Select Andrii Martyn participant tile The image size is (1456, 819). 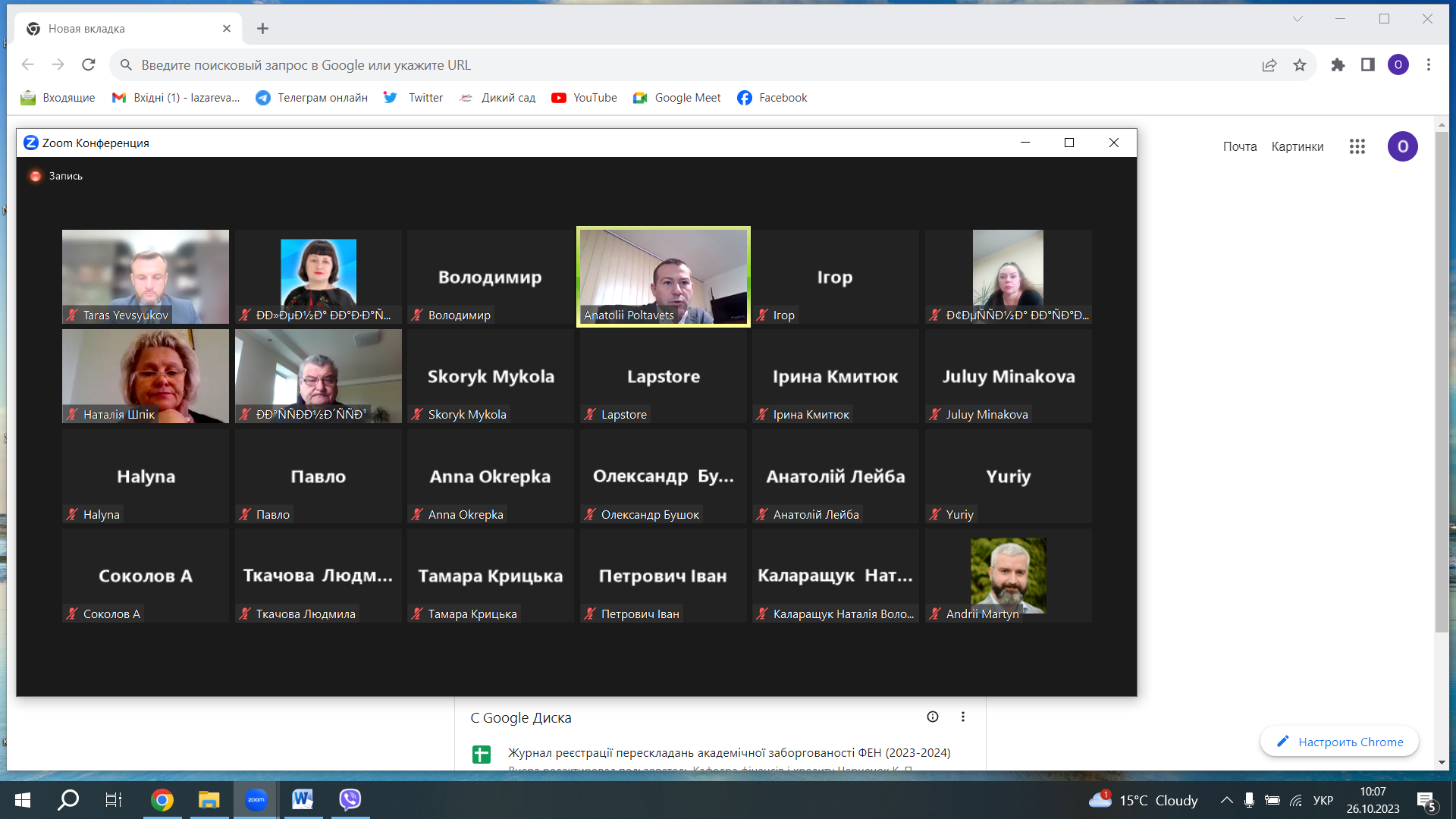click(1009, 576)
